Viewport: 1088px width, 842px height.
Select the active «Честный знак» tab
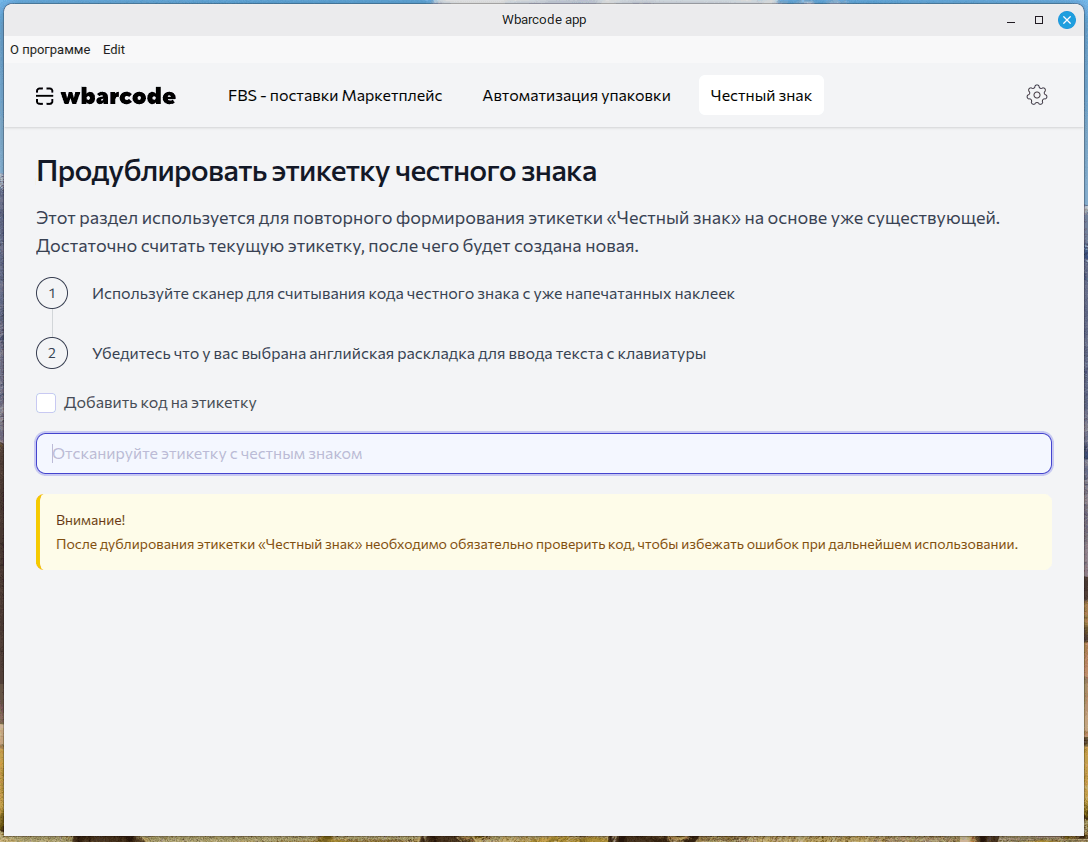pyautogui.click(x=761, y=95)
